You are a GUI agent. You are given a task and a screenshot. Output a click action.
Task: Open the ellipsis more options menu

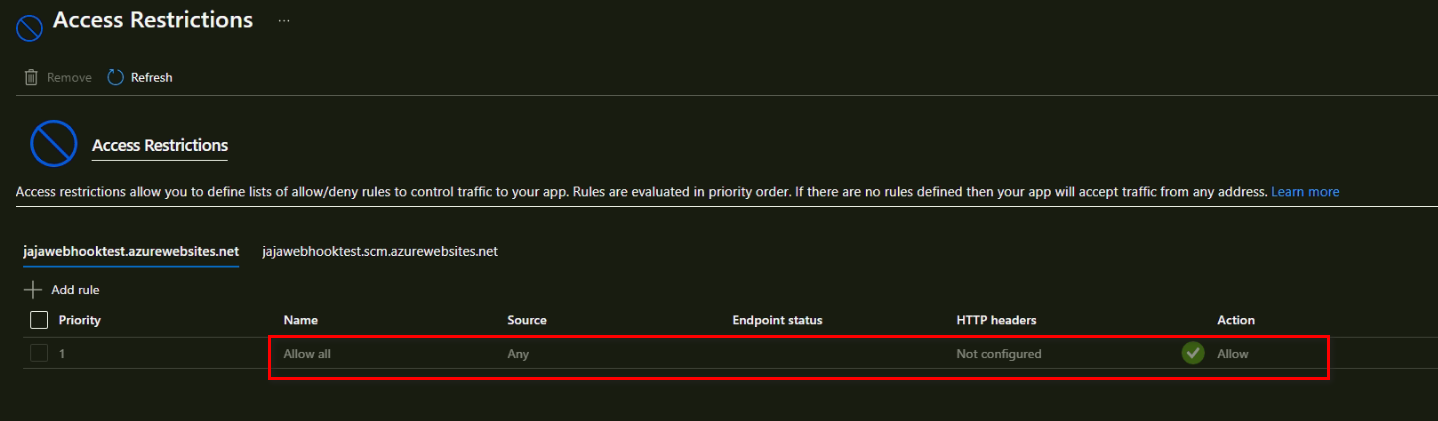click(284, 21)
